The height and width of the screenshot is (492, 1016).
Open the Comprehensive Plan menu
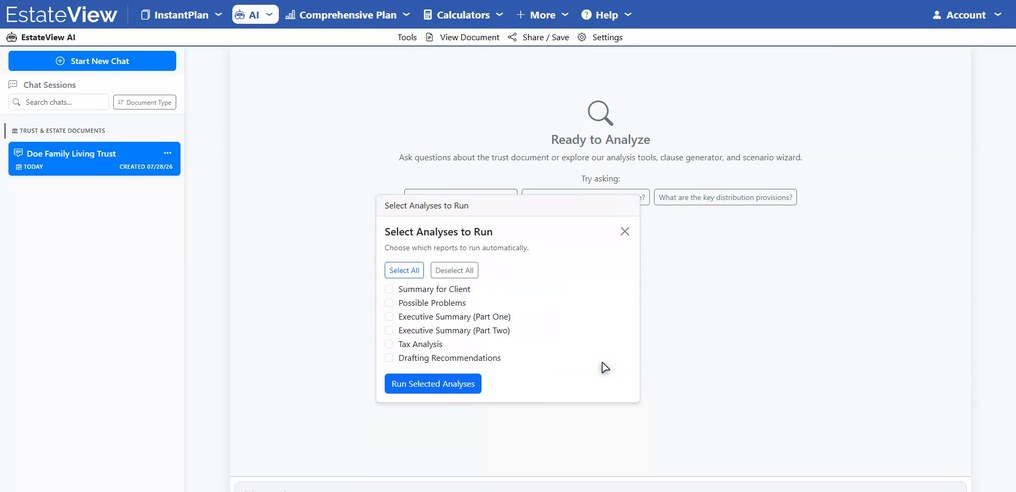(347, 15)
